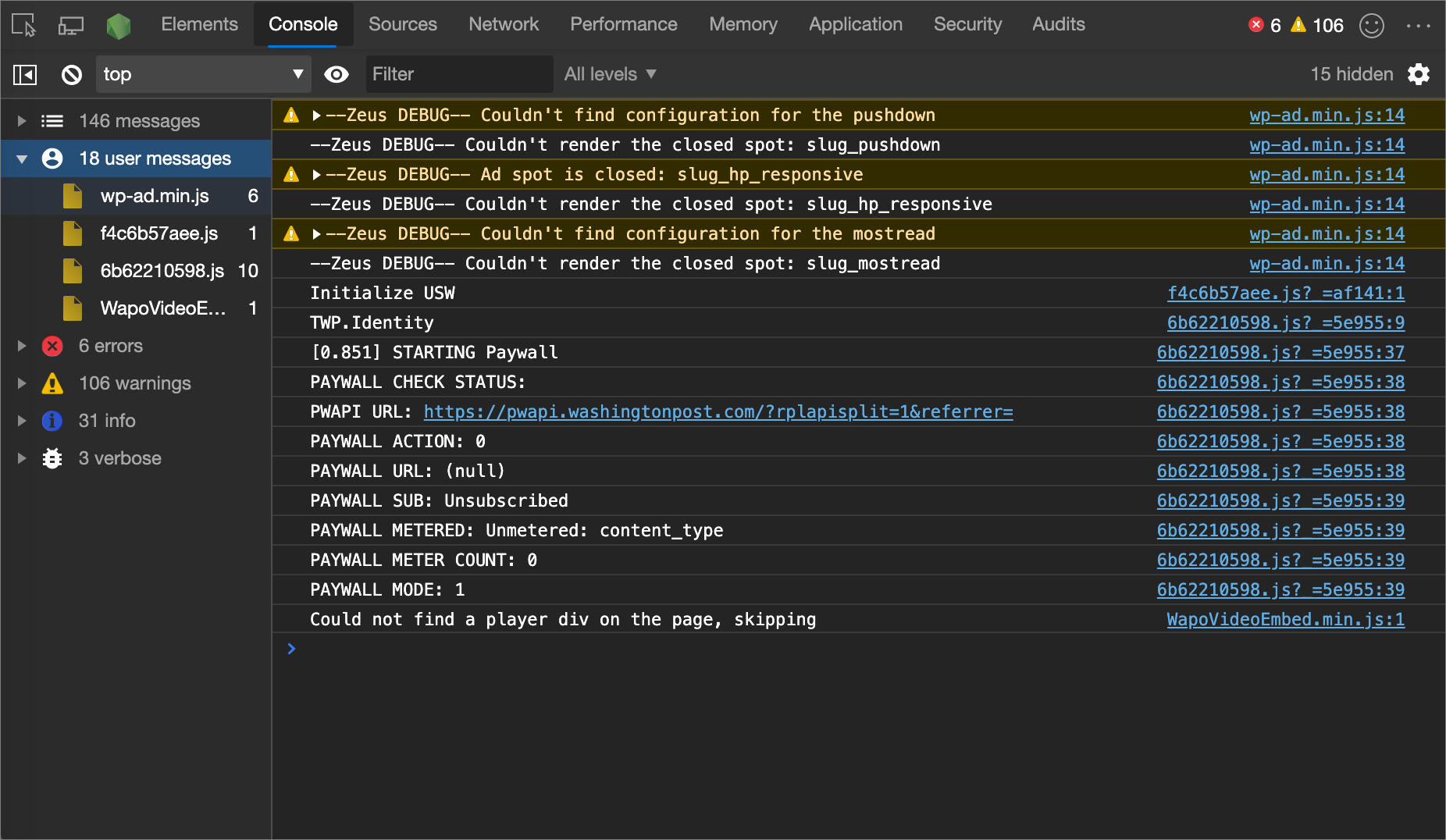This screenshot has height=840, width=1446.
Task: Toggle the console sidebar panel icon
Action: pos(25,75)
